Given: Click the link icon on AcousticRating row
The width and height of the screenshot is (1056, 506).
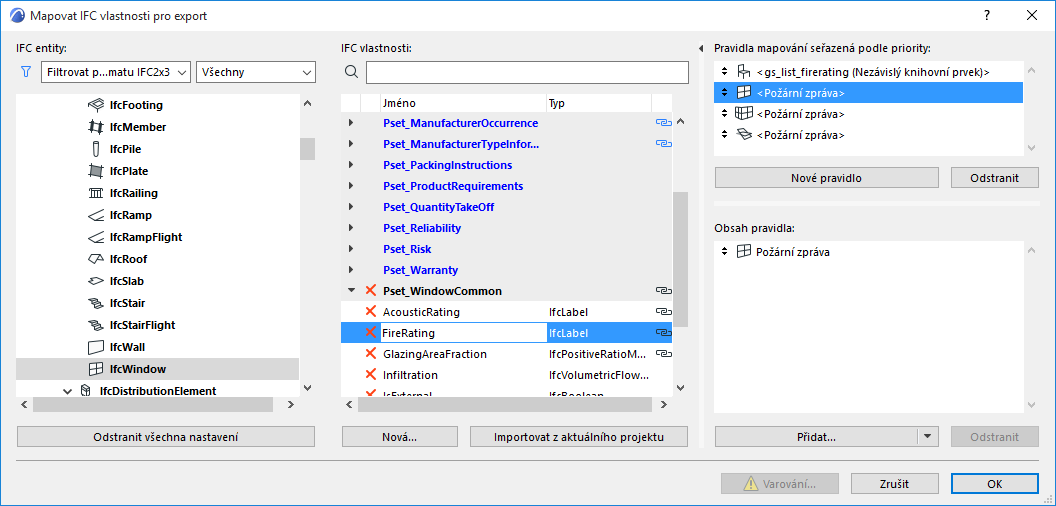Looking at the screenshot, I should 663,312.
